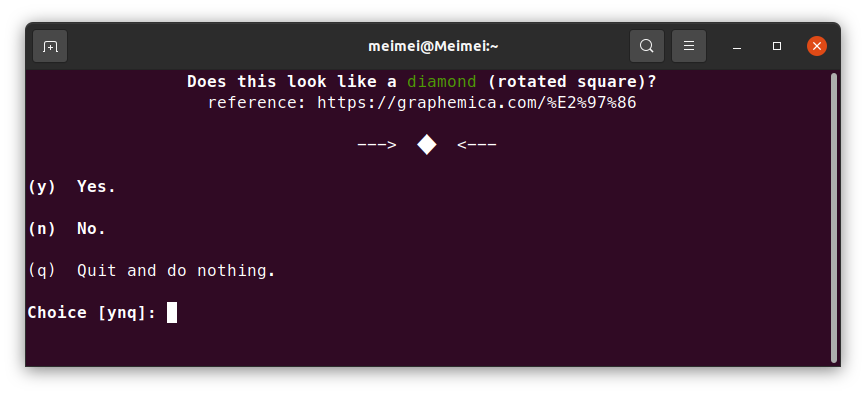Click the right-side arrow beside diamond

pos(477,145)
